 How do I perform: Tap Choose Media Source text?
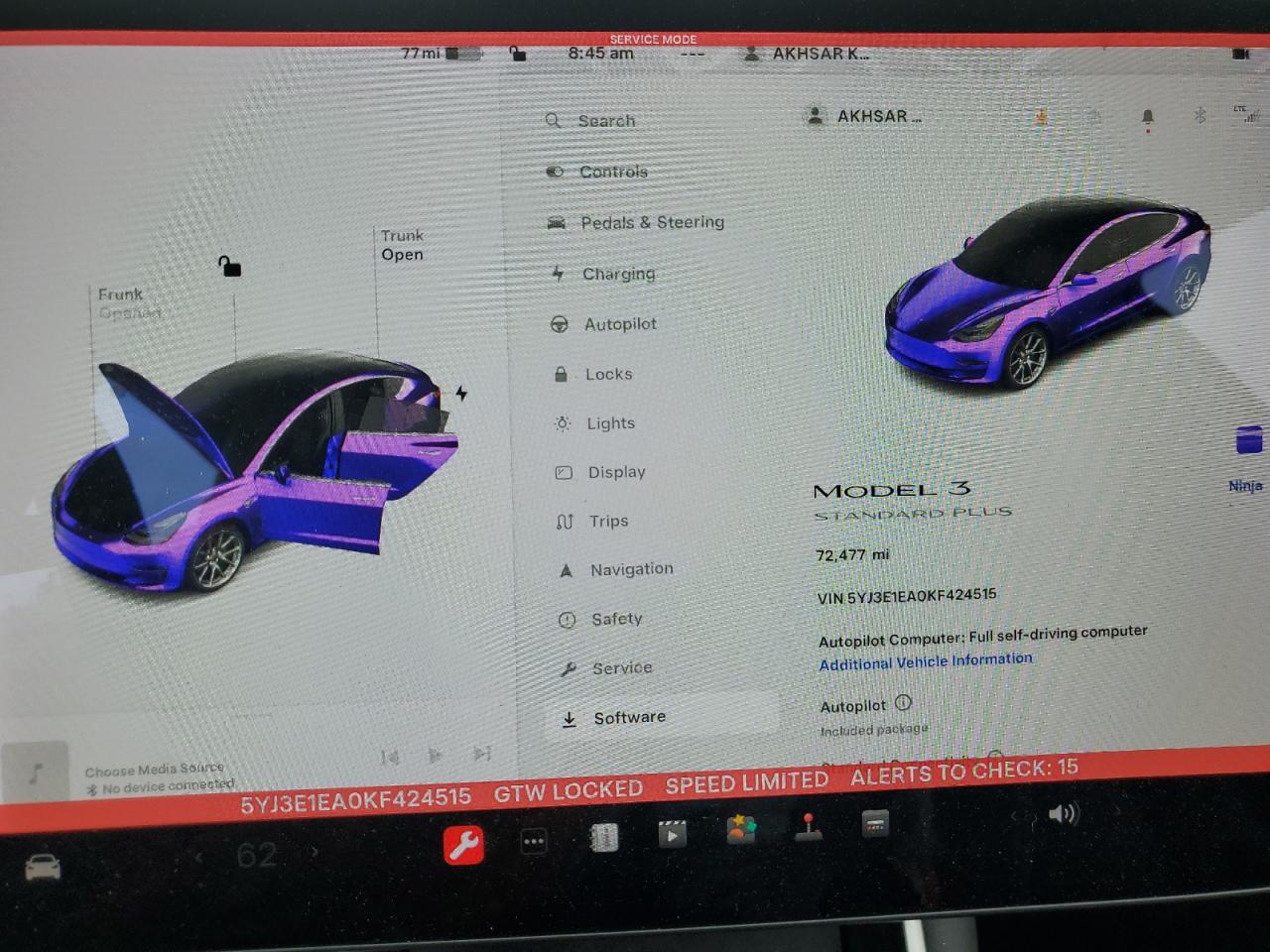(x=154, y=770)
